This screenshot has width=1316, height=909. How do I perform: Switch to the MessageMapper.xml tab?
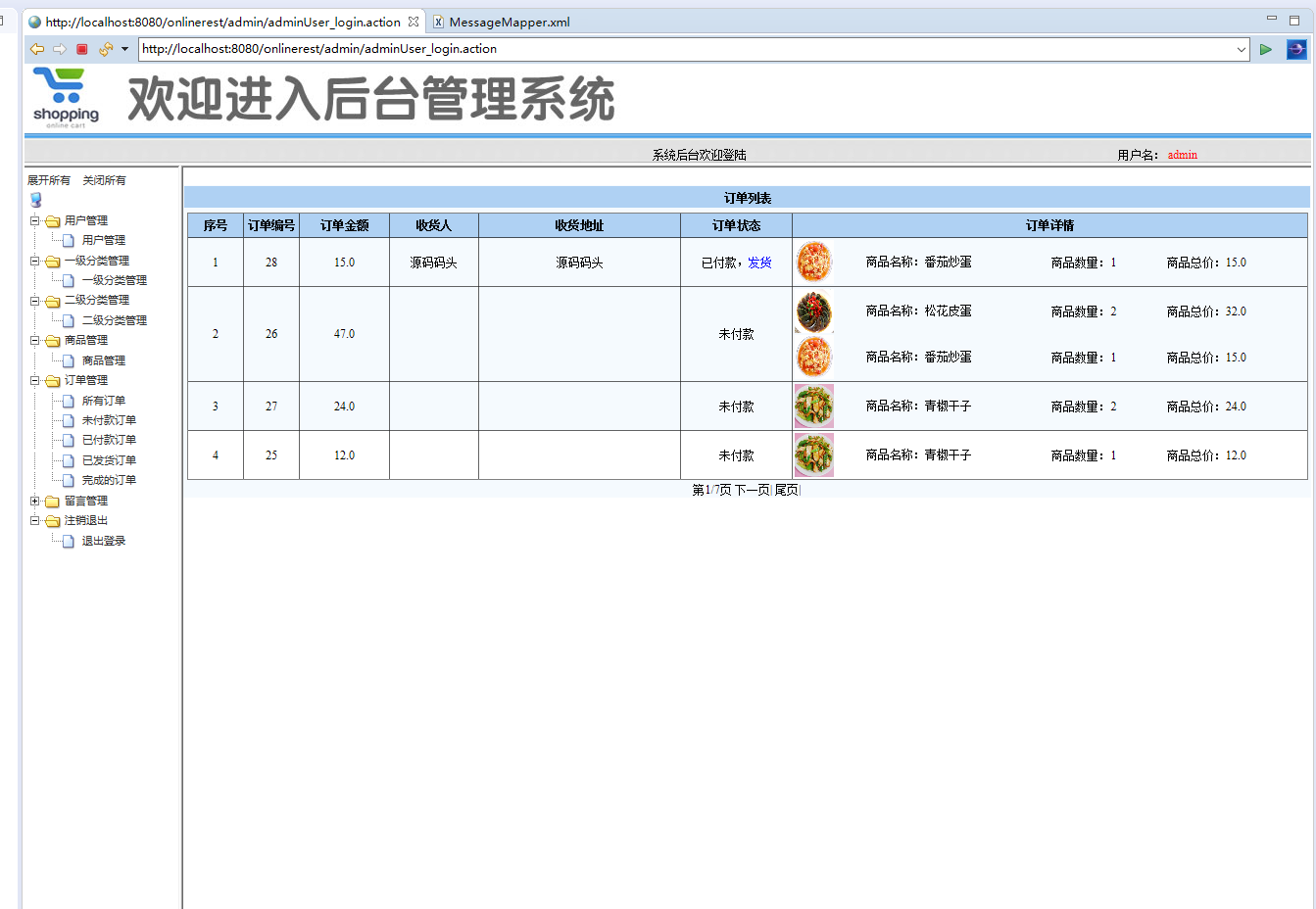(511, 21)
